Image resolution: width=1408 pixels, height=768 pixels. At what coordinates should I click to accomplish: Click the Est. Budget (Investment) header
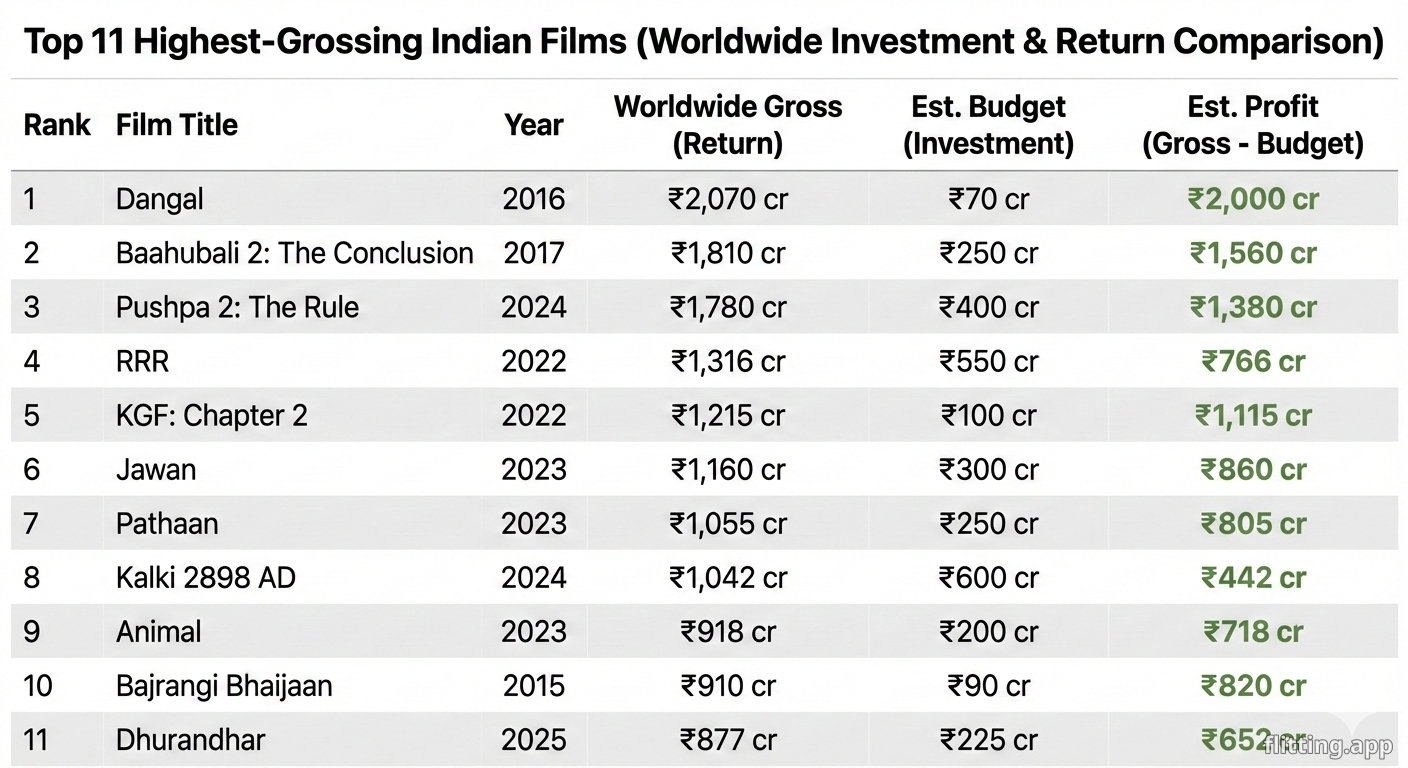[988, 125]
